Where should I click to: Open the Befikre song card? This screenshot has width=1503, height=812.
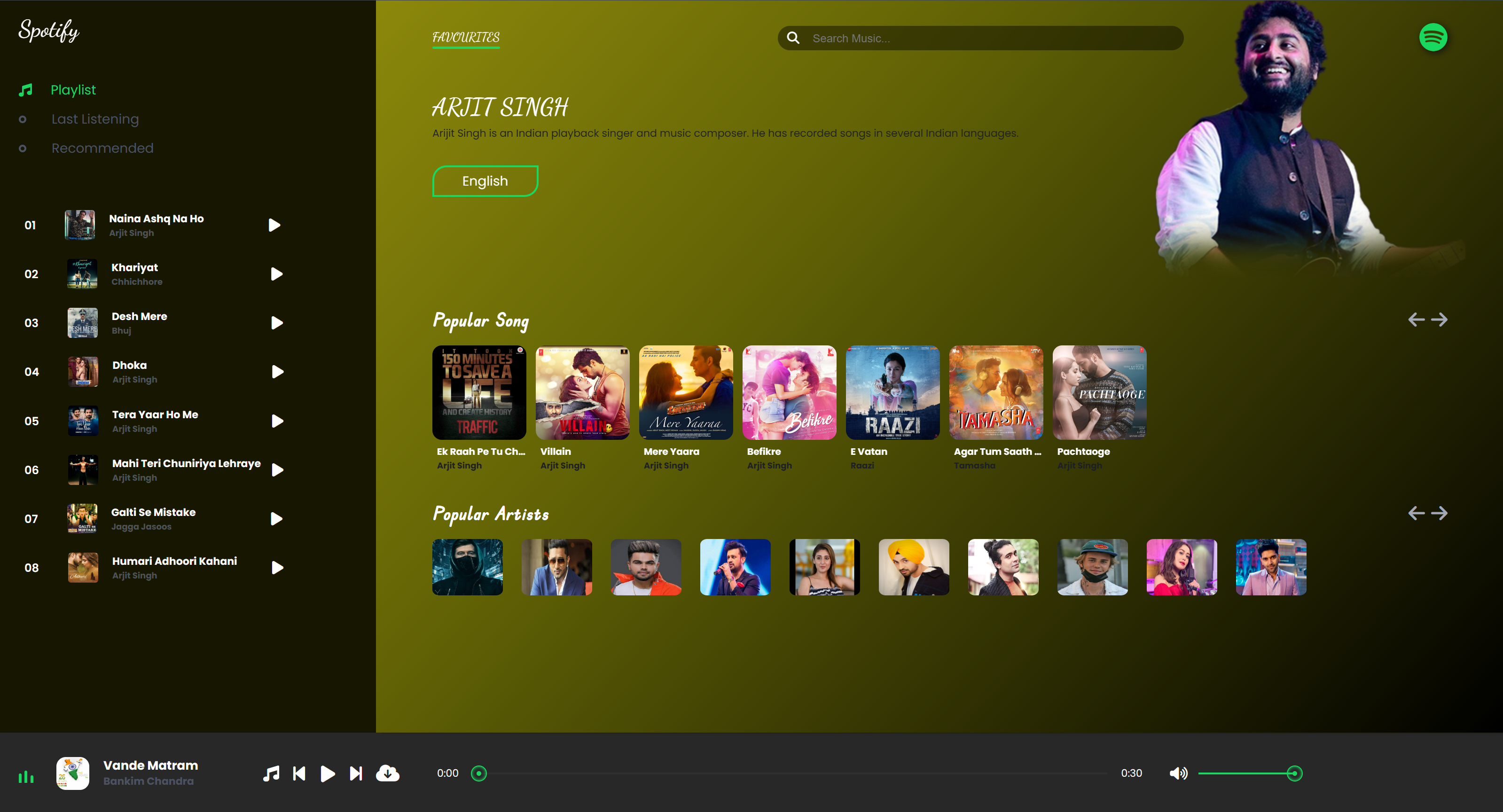pyautogui.click(x=789, y=392)
